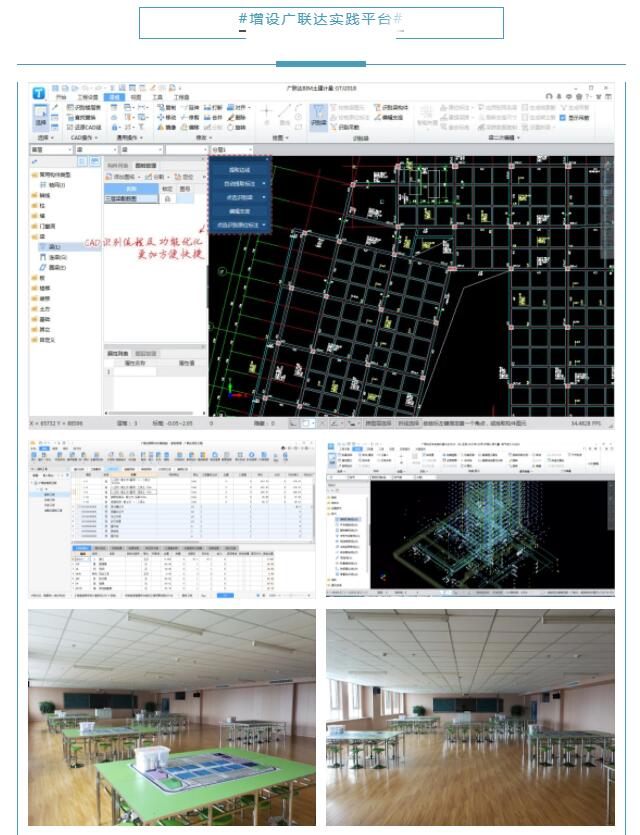This screenshot has height=835, width=640.
Task: Click 编辑支座 in the floating panel
Action: point(240,211)
